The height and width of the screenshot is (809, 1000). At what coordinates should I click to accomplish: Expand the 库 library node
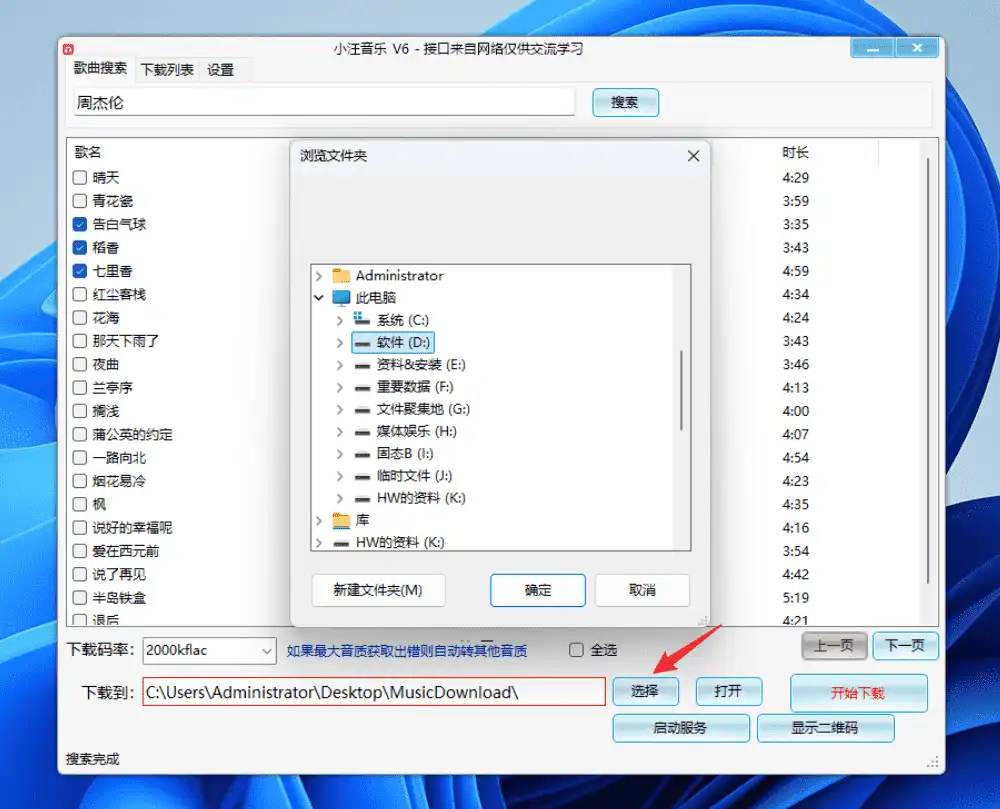tap(319, 521)
